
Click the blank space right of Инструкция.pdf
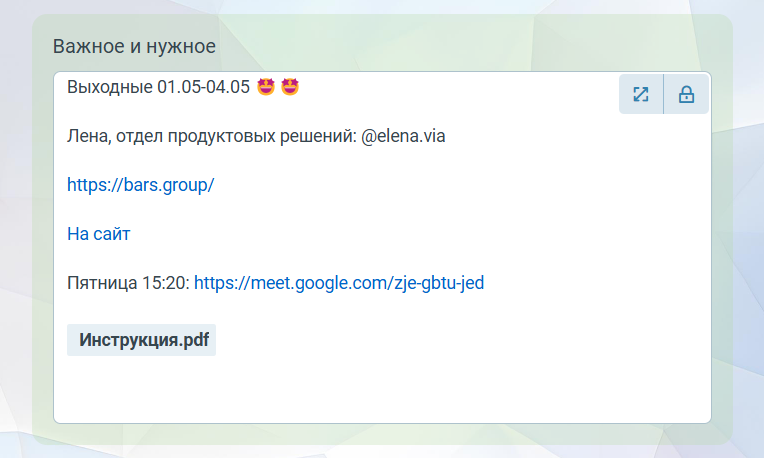tap(450, 340)
